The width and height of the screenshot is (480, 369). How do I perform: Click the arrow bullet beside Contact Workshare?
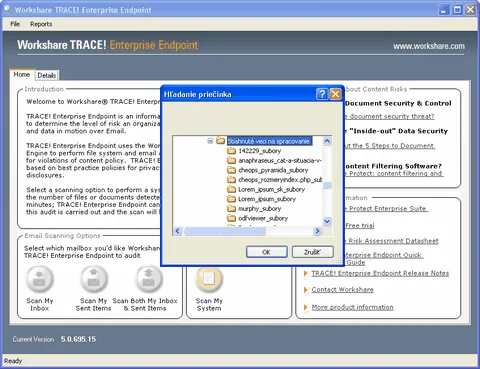pyautogui.click(x=306, y=290)
